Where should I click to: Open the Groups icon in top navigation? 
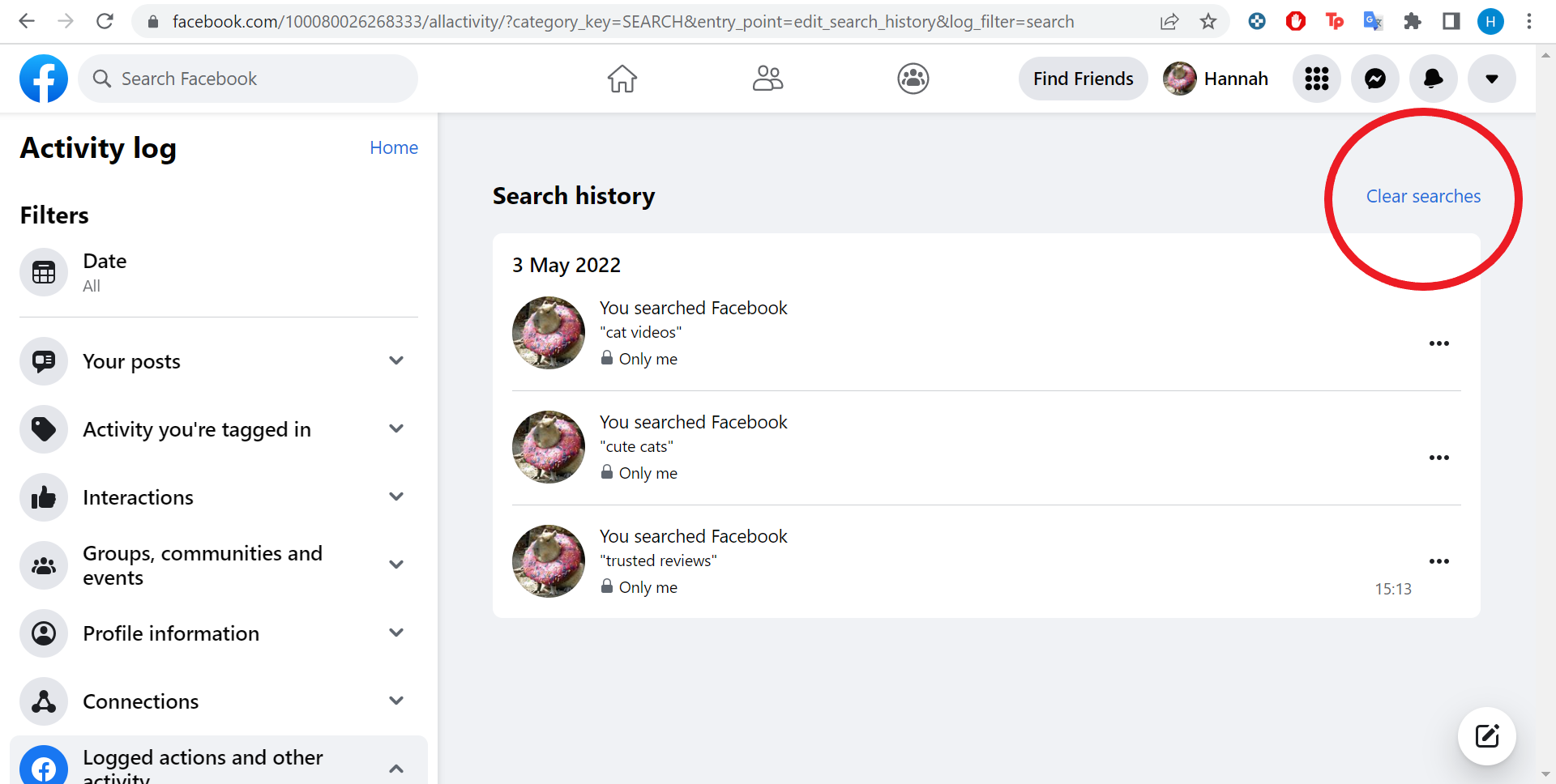913,79
